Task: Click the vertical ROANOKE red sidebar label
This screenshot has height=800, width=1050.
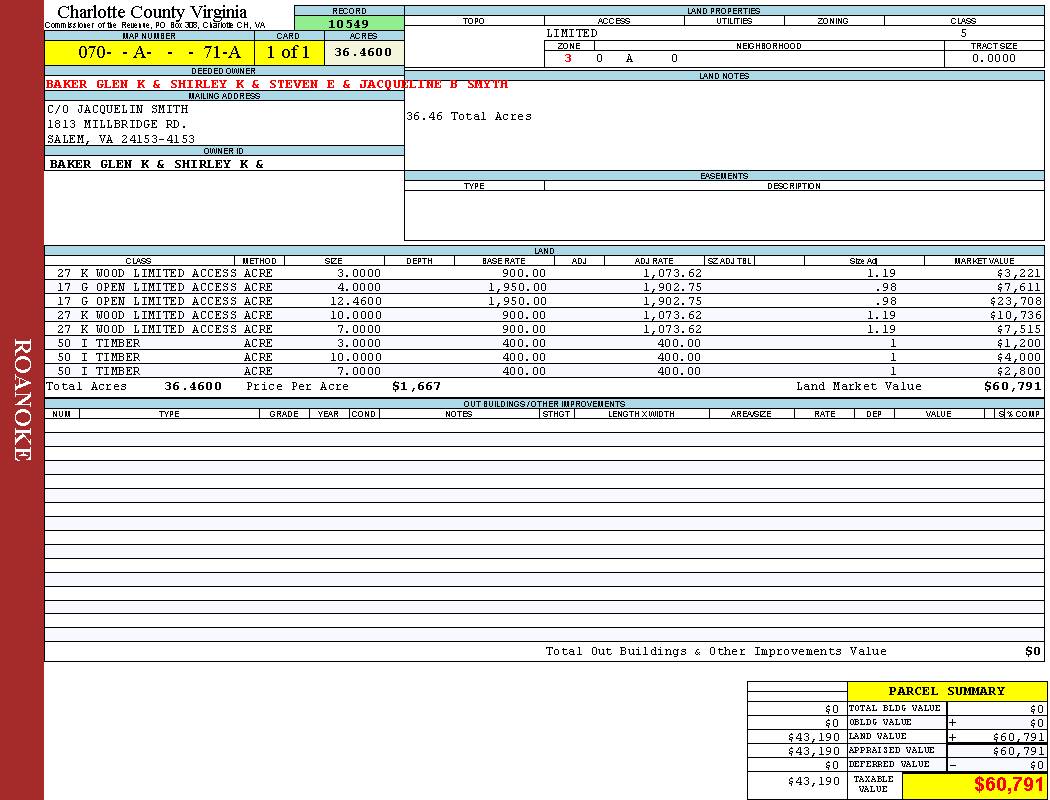Action: tap(22, 400)
